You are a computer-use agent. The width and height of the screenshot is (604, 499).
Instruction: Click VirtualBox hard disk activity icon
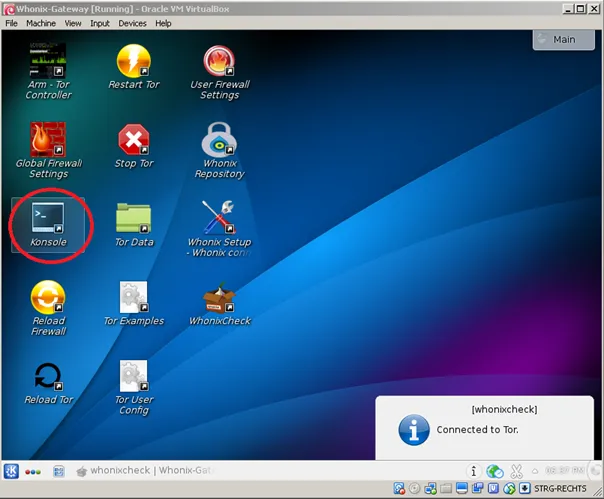click(399, 489)
